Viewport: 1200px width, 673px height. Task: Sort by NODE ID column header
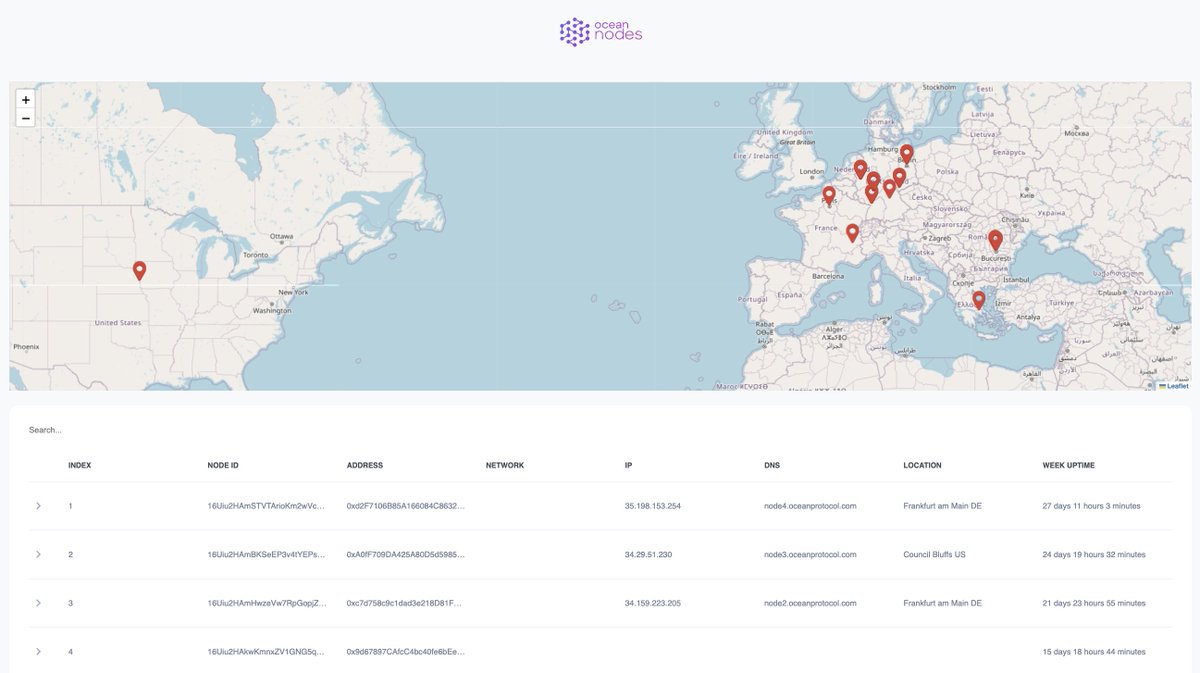[x=223, y=465]
